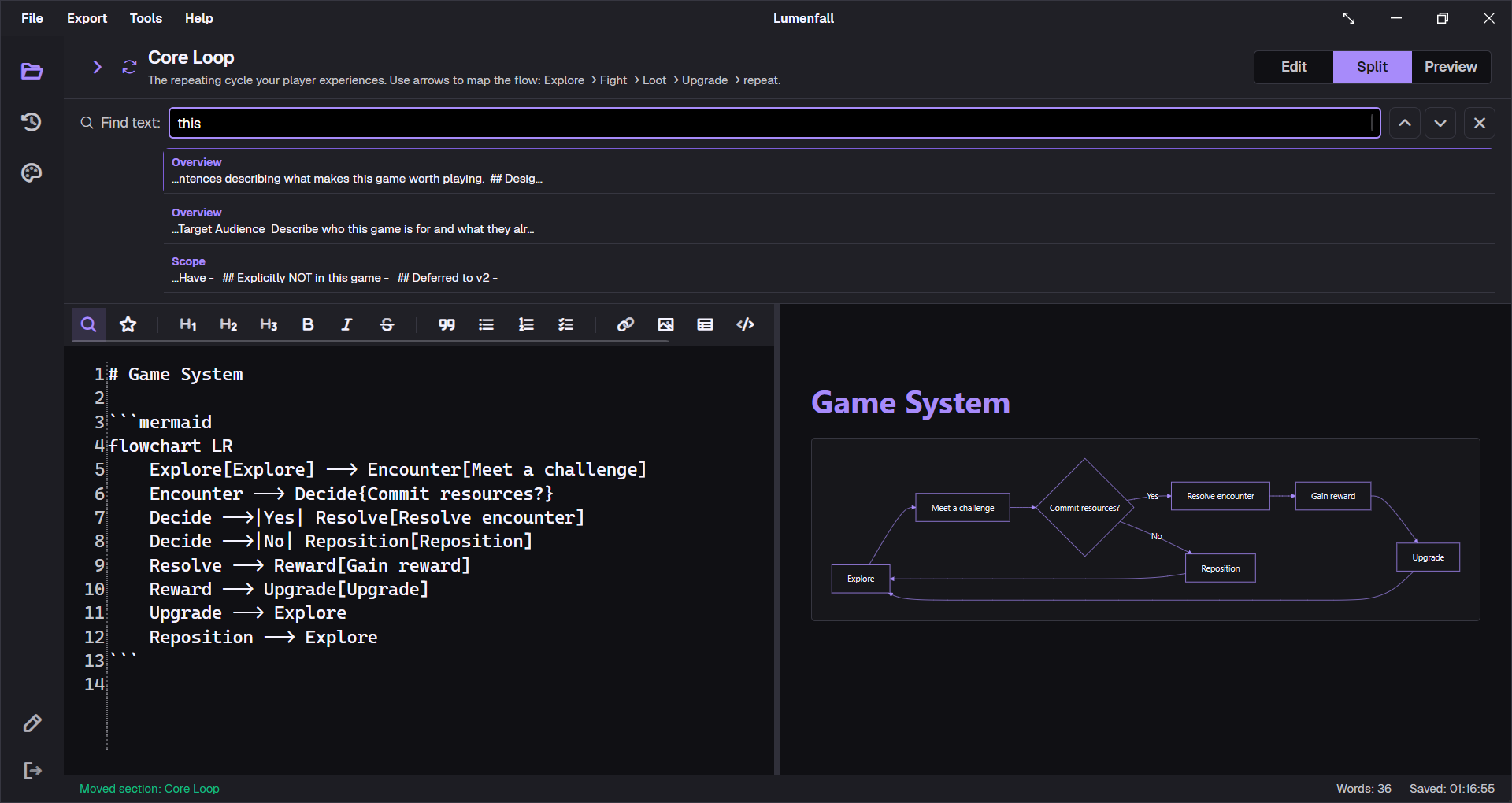The width and height of the screenshot is (1512, 803).
Task: Open first Overview result about worth playing
Action: pyautogui.click(x=829, y=171)
